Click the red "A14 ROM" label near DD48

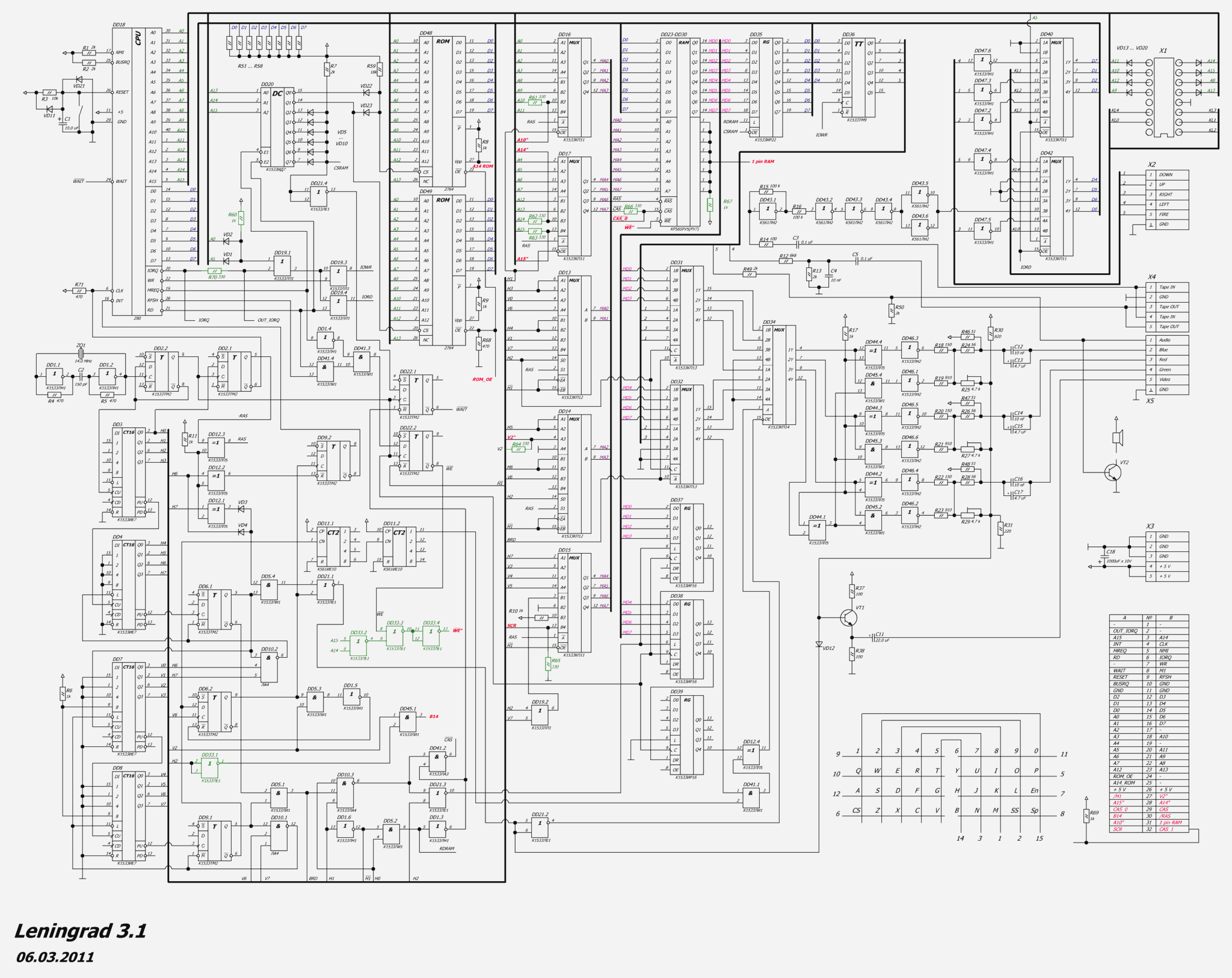coord(482,166)
